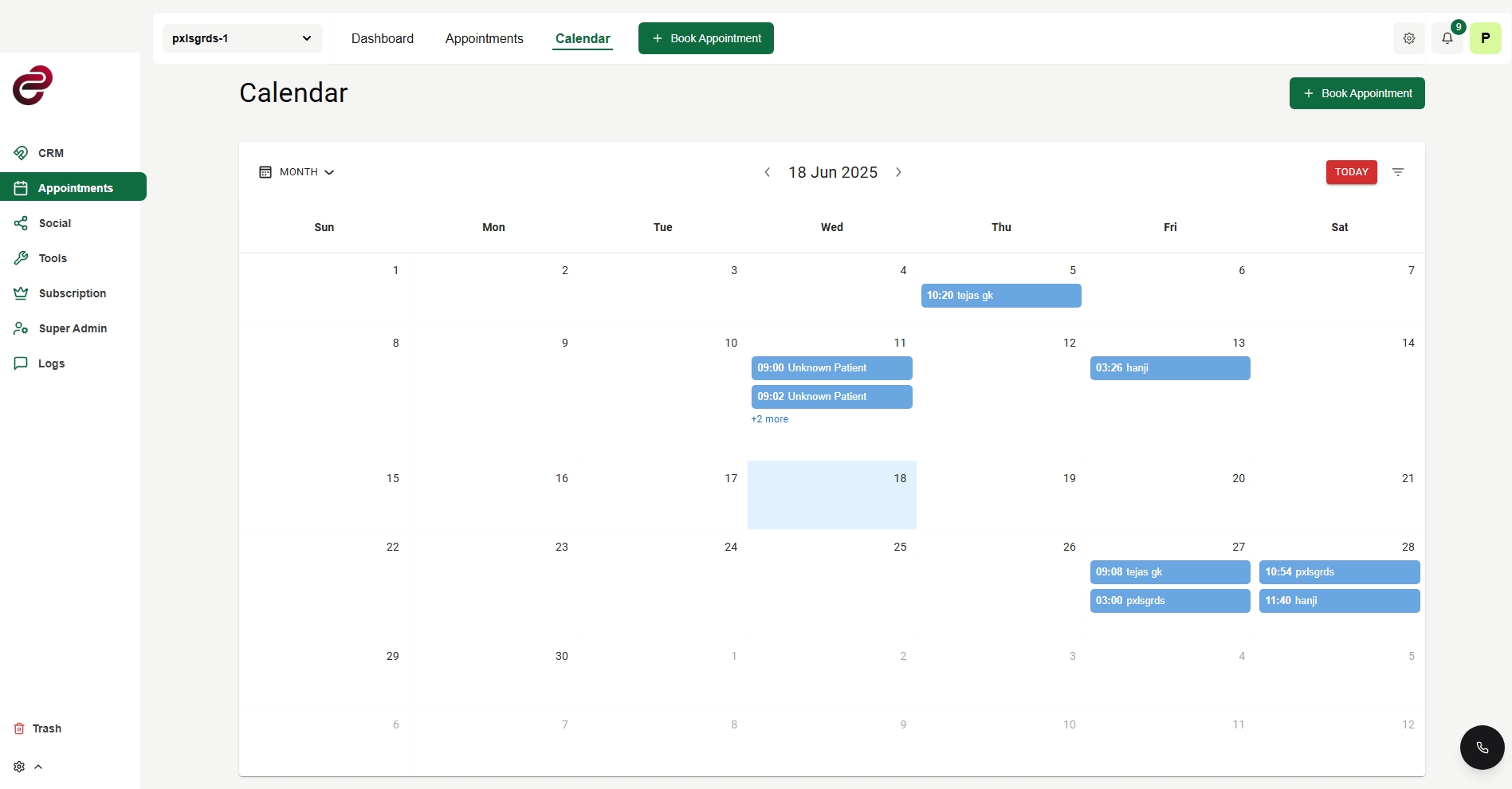The height and width of the screenshot is (789, 1512).
Task: Open calendar filter icon beside Today
Action: [x=1398, y=172]
